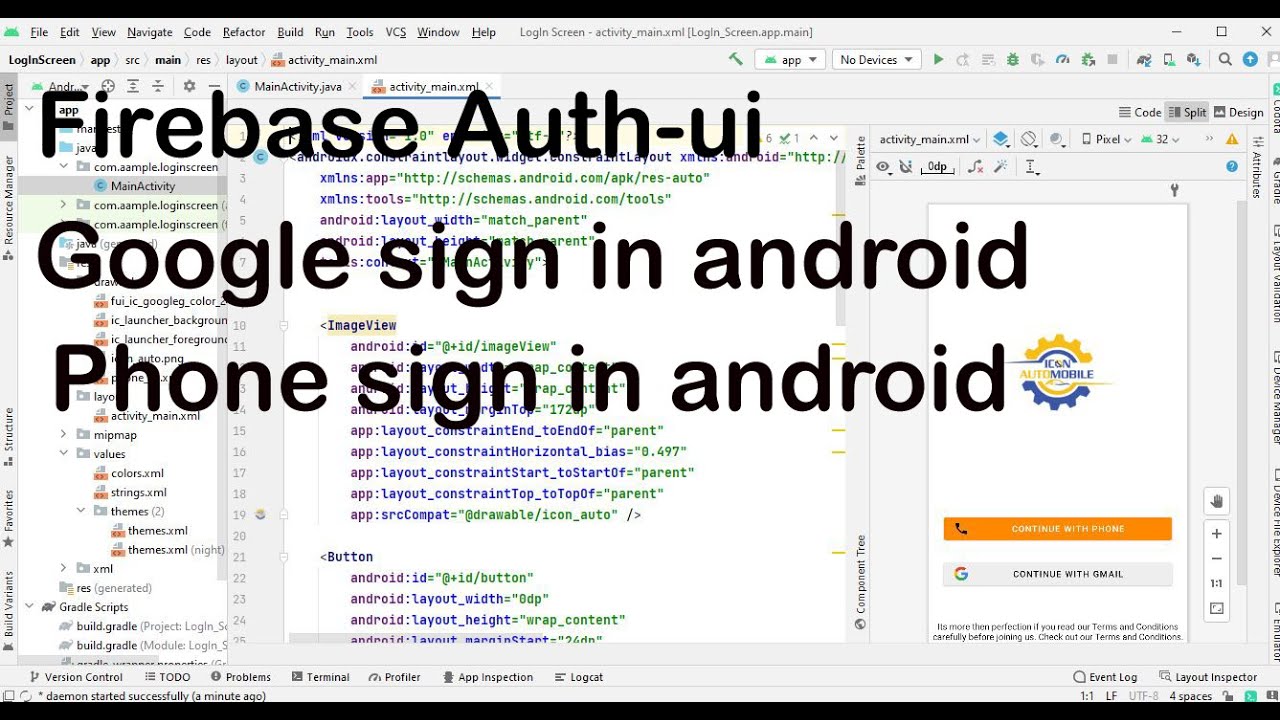
Task: Select the pan hand tool in preview
Action: [x=1217, y=501]
